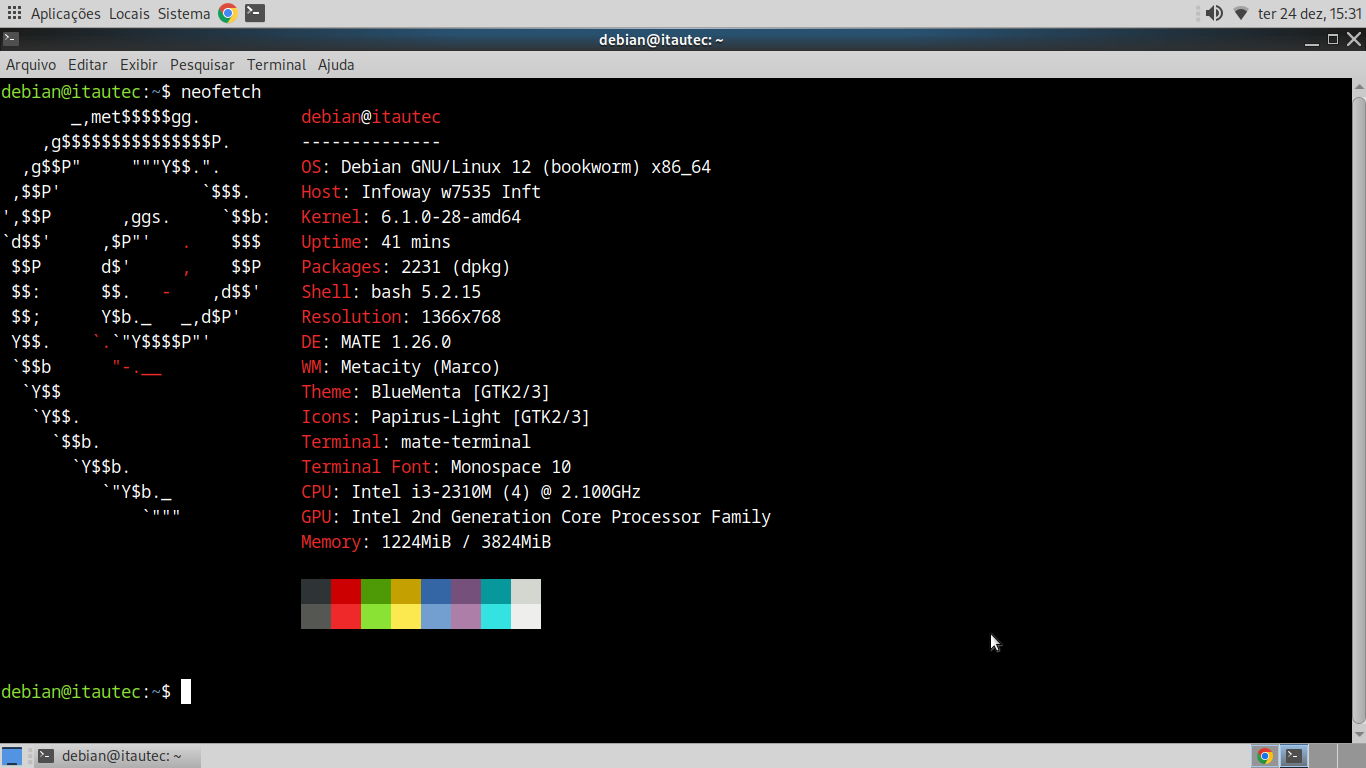Screen dimensions: 1366x768
Task: Click the typed neofetch command
Action: 221,92
